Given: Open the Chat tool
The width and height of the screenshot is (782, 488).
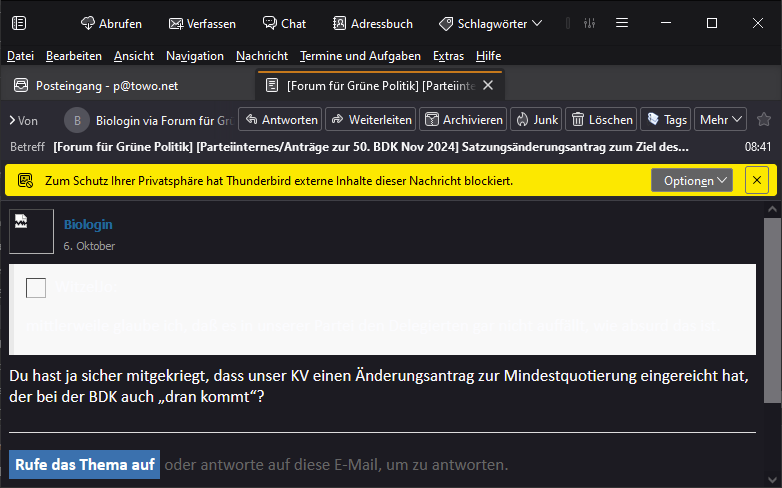Looking at the screenshot, I should pos(284,23).
